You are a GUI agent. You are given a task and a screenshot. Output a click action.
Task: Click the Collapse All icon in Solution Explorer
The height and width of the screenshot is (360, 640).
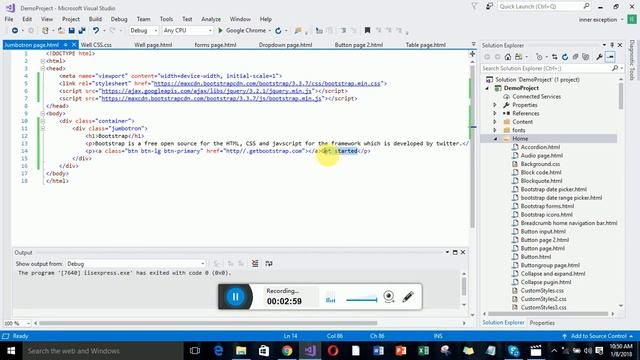click(575, 57)
